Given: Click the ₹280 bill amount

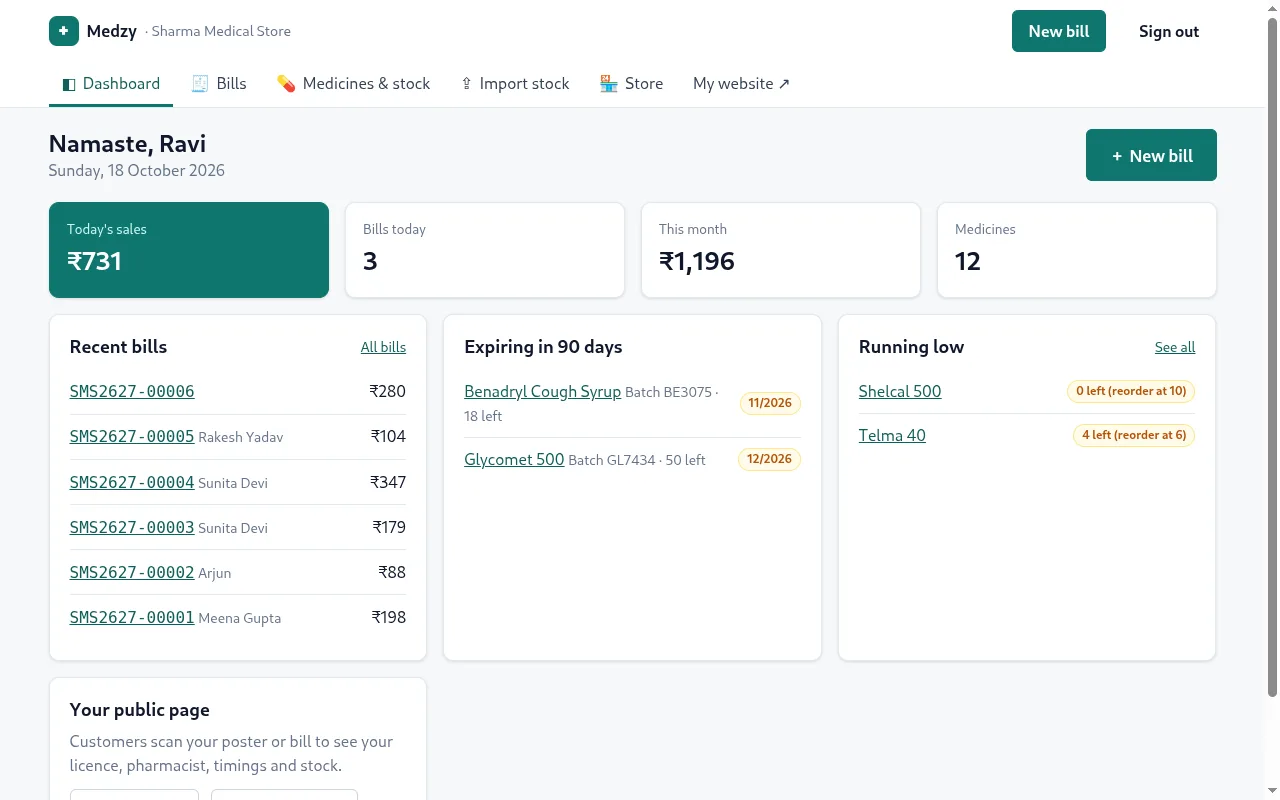Looking at the screenshot, I should (387, 391).
